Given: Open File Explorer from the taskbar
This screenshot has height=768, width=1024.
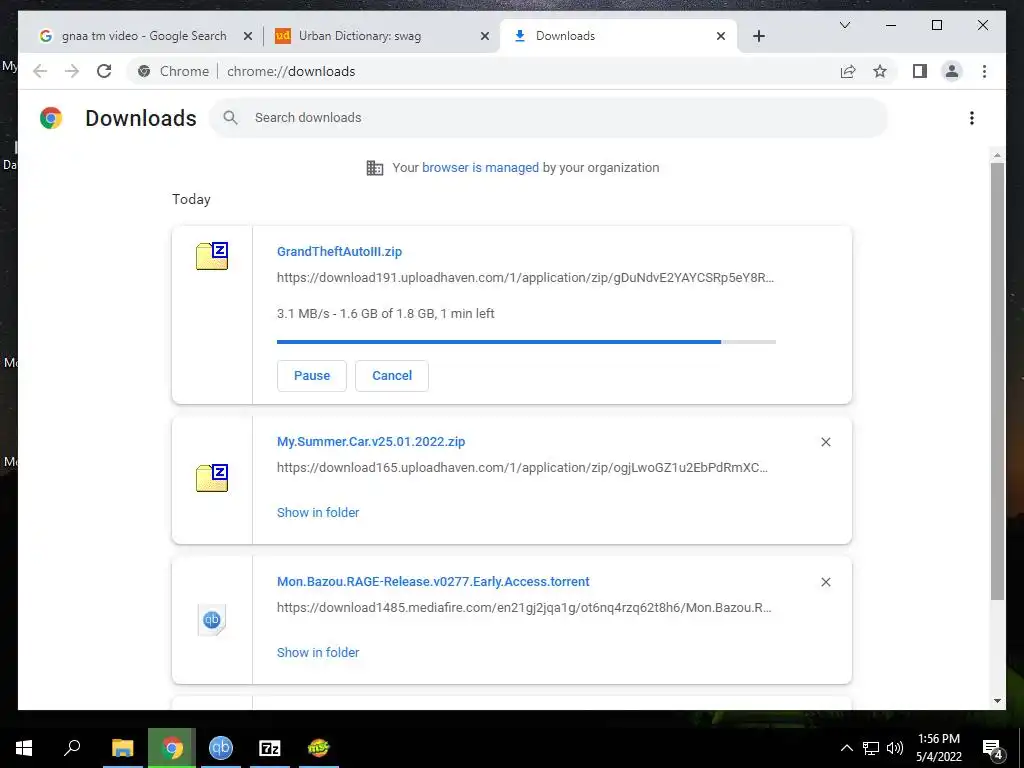Looking at the screenshot, I should (x=123, y=748).
